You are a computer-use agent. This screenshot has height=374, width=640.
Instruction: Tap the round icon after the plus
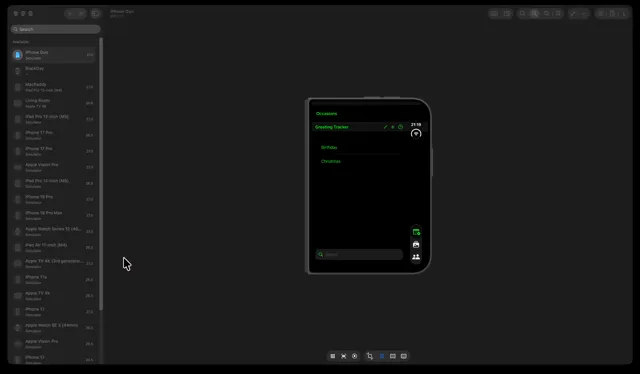(400, 127)
